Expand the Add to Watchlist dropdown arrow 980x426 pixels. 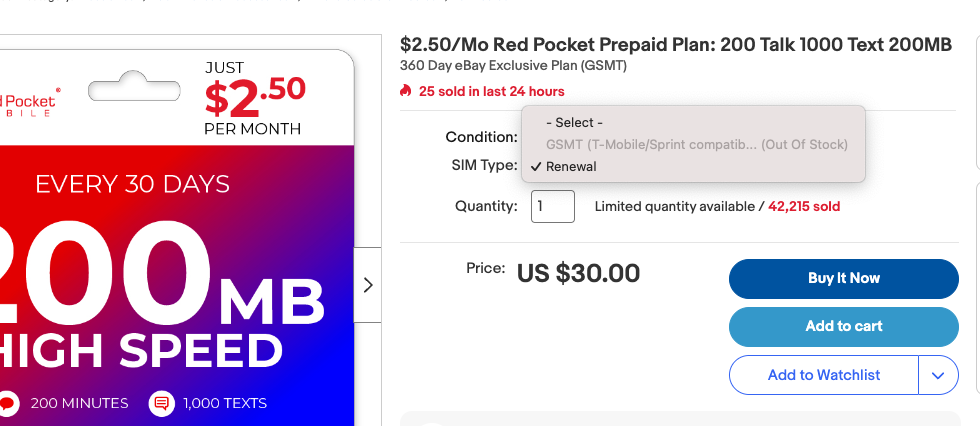pyautogui.click(x=938, y=375)
